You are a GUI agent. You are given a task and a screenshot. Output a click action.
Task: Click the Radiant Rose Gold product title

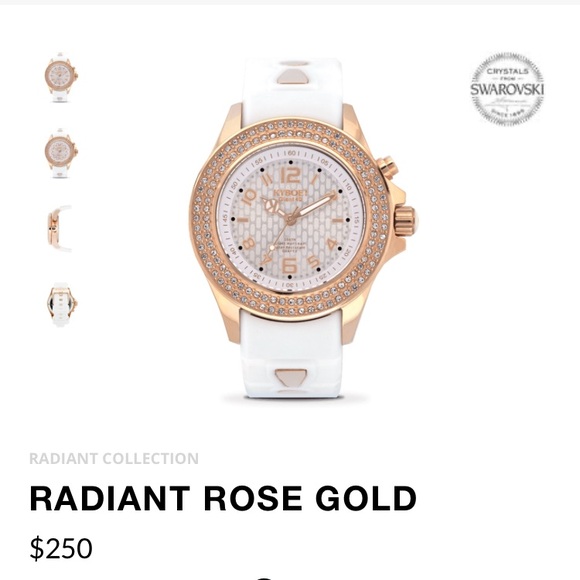click(x=223, y=498)
